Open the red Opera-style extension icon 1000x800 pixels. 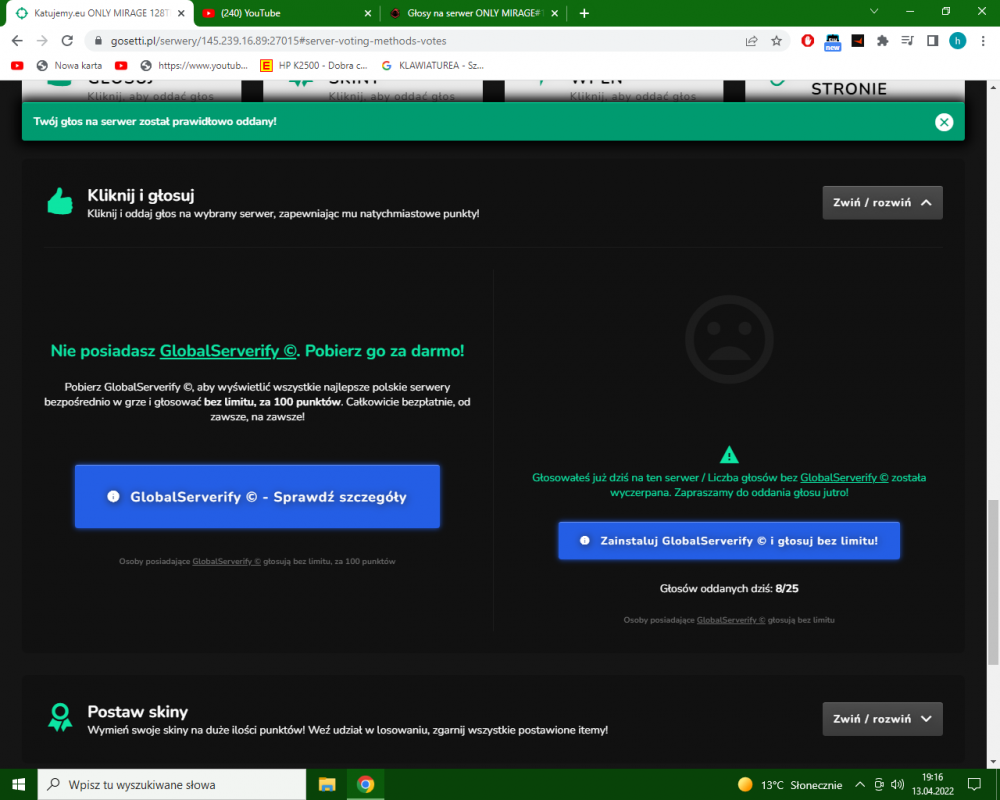[x=807, y=41]
